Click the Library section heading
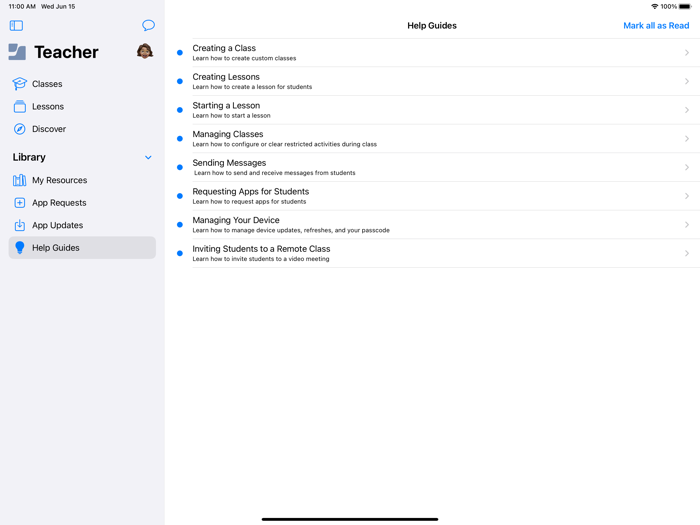This screenshot has width=700, height=525. 29,157
